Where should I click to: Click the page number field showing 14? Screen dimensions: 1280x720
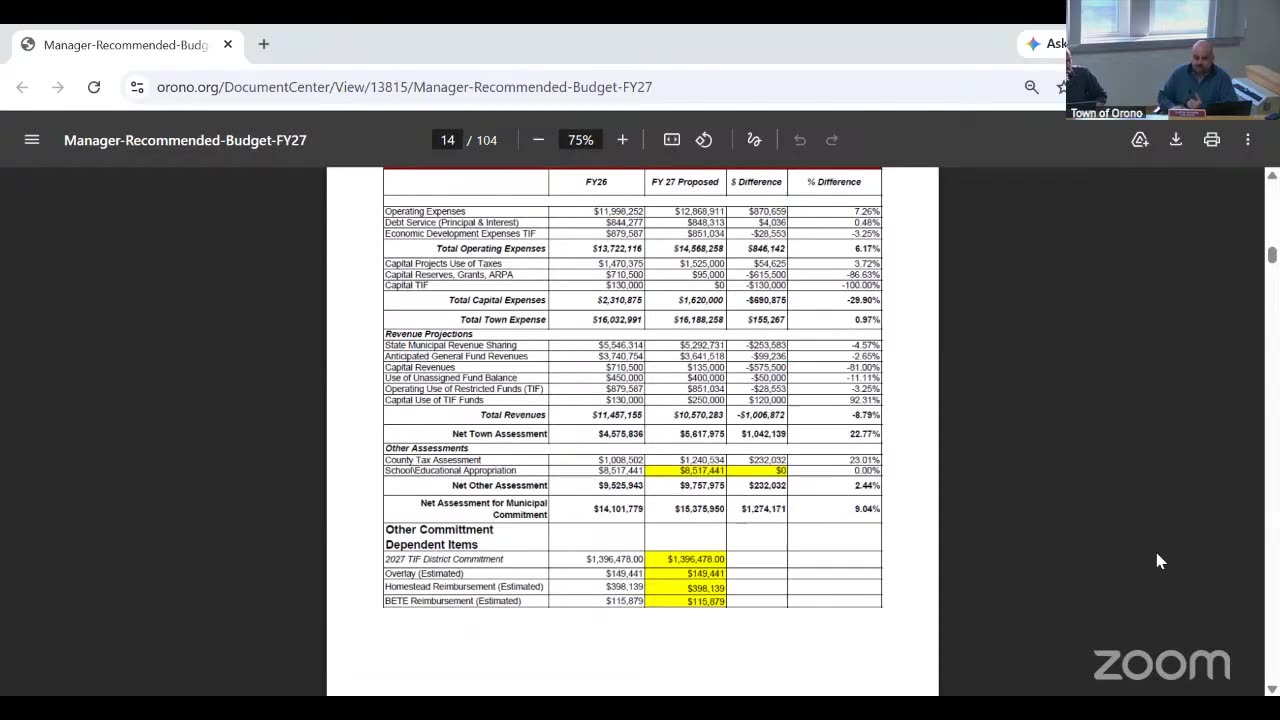[447, 140]
